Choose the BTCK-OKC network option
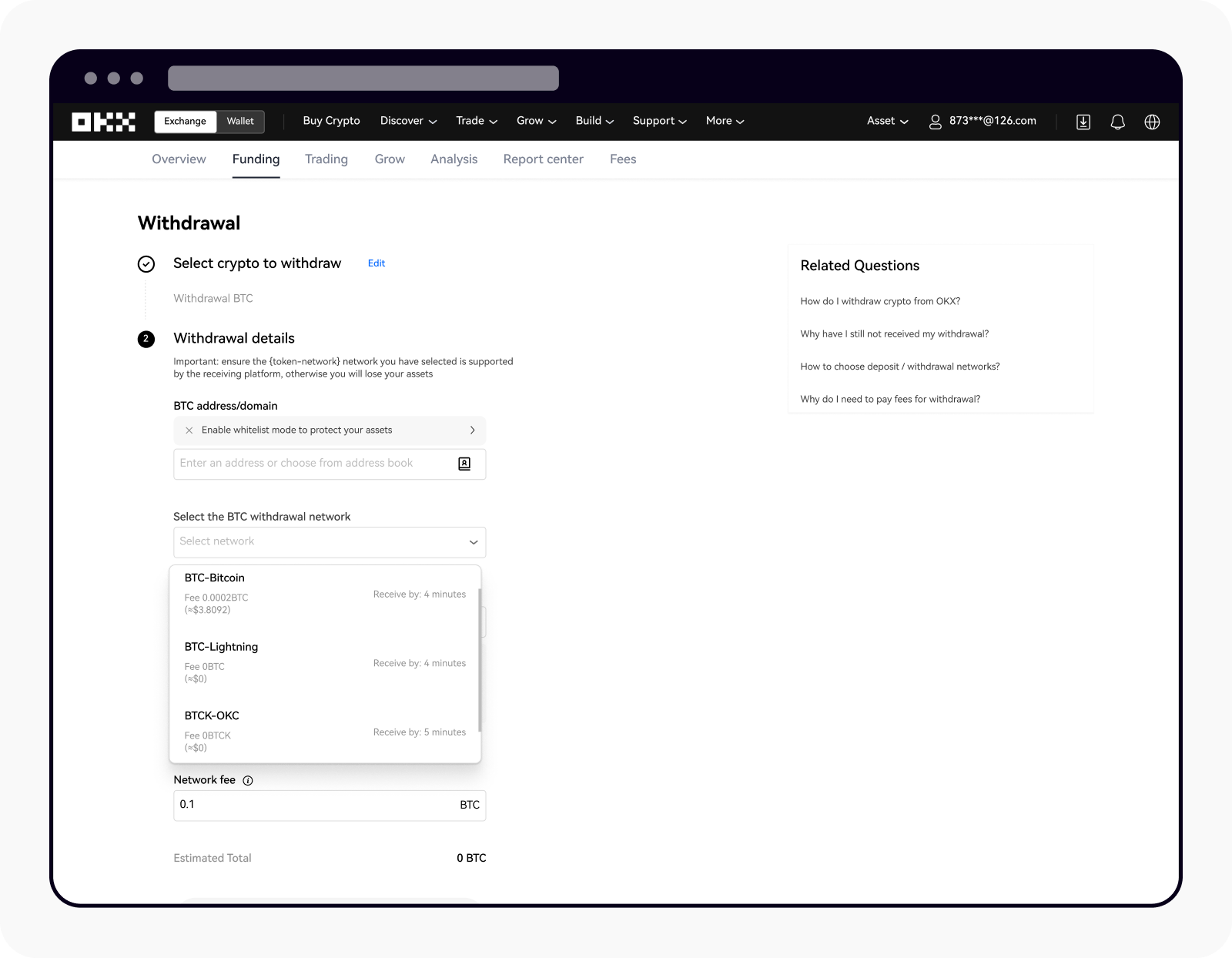The image size is (1232, 958). pos(325,731)
